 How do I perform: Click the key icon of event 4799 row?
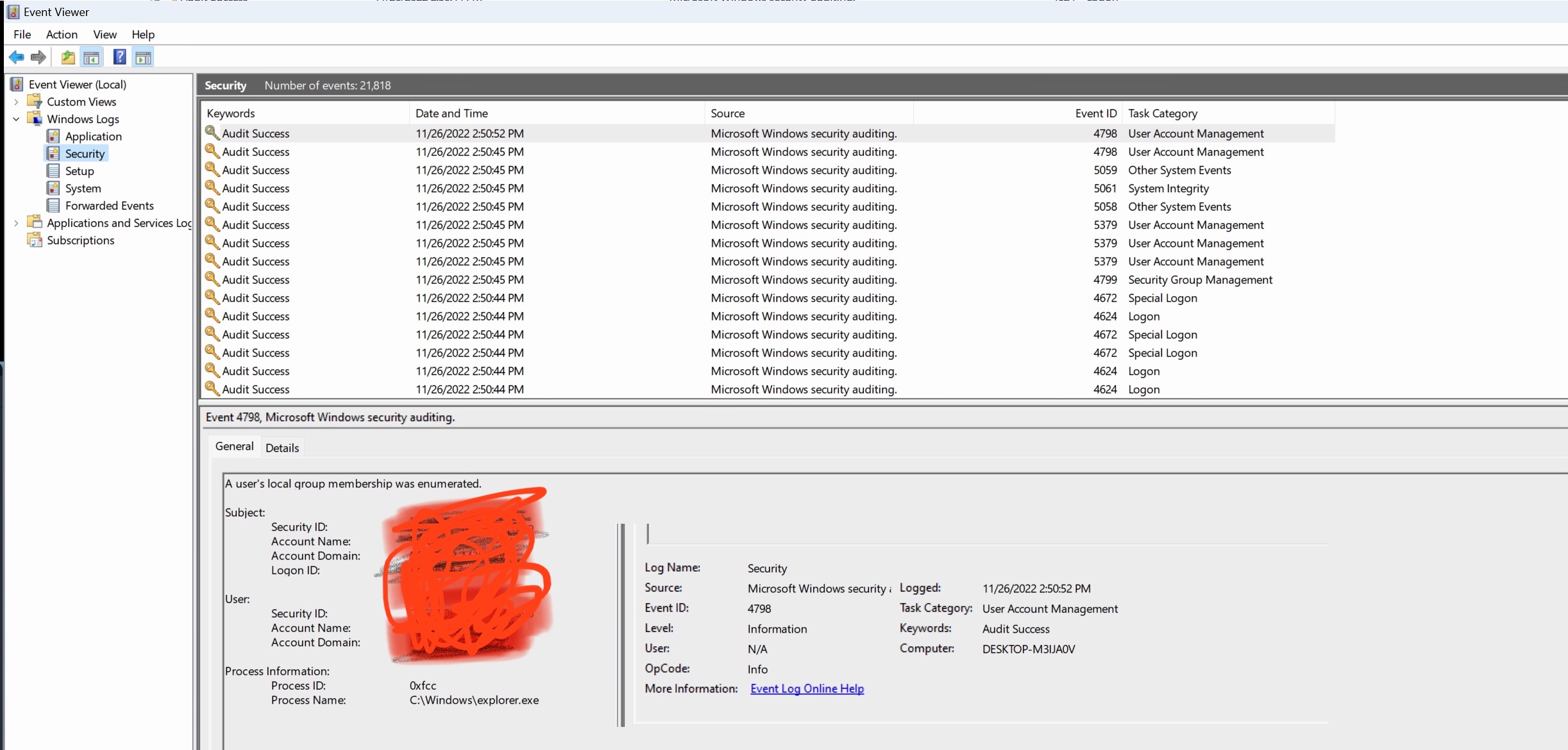[212, 279]
